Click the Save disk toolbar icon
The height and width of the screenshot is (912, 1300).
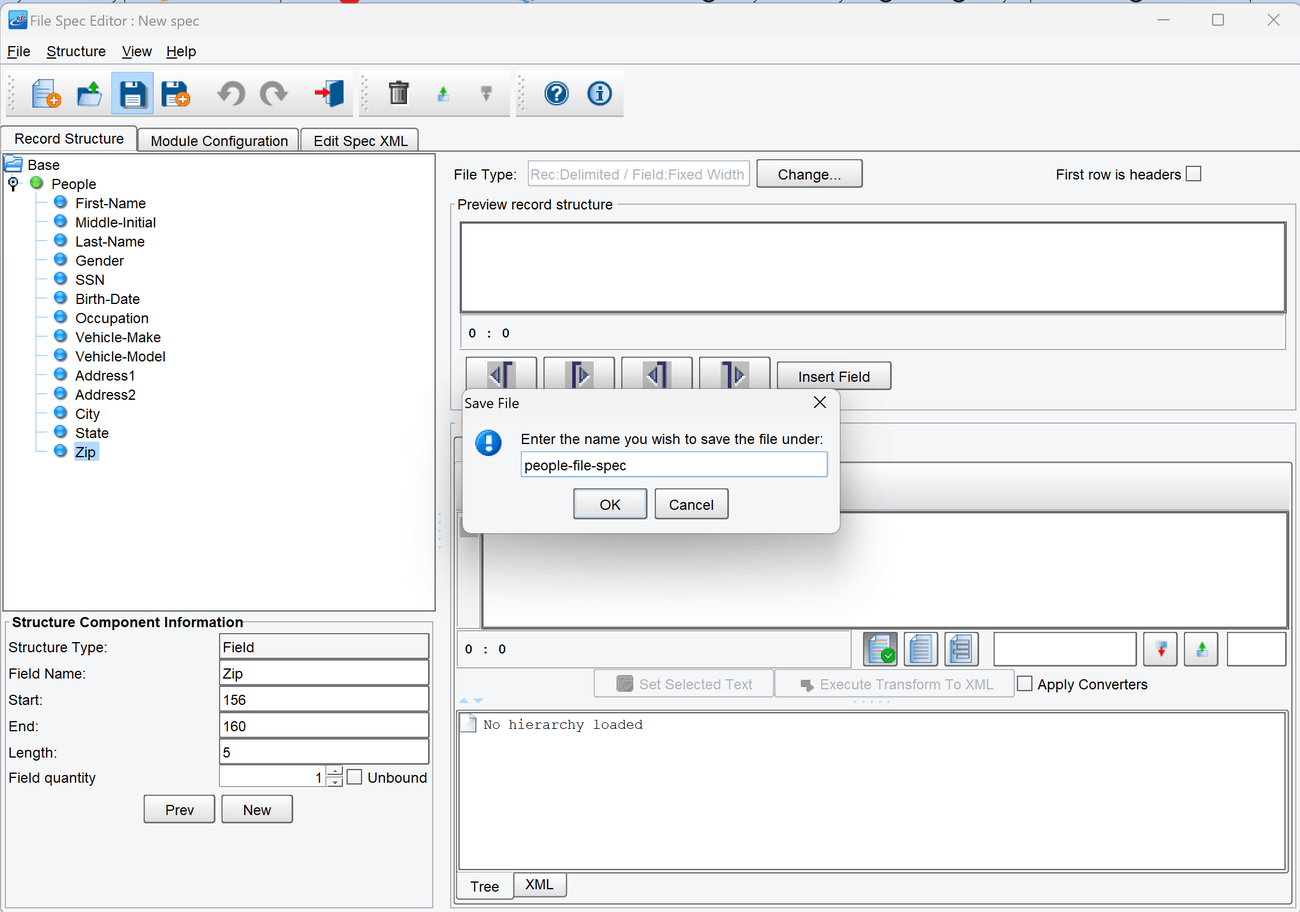pos(133,94)
